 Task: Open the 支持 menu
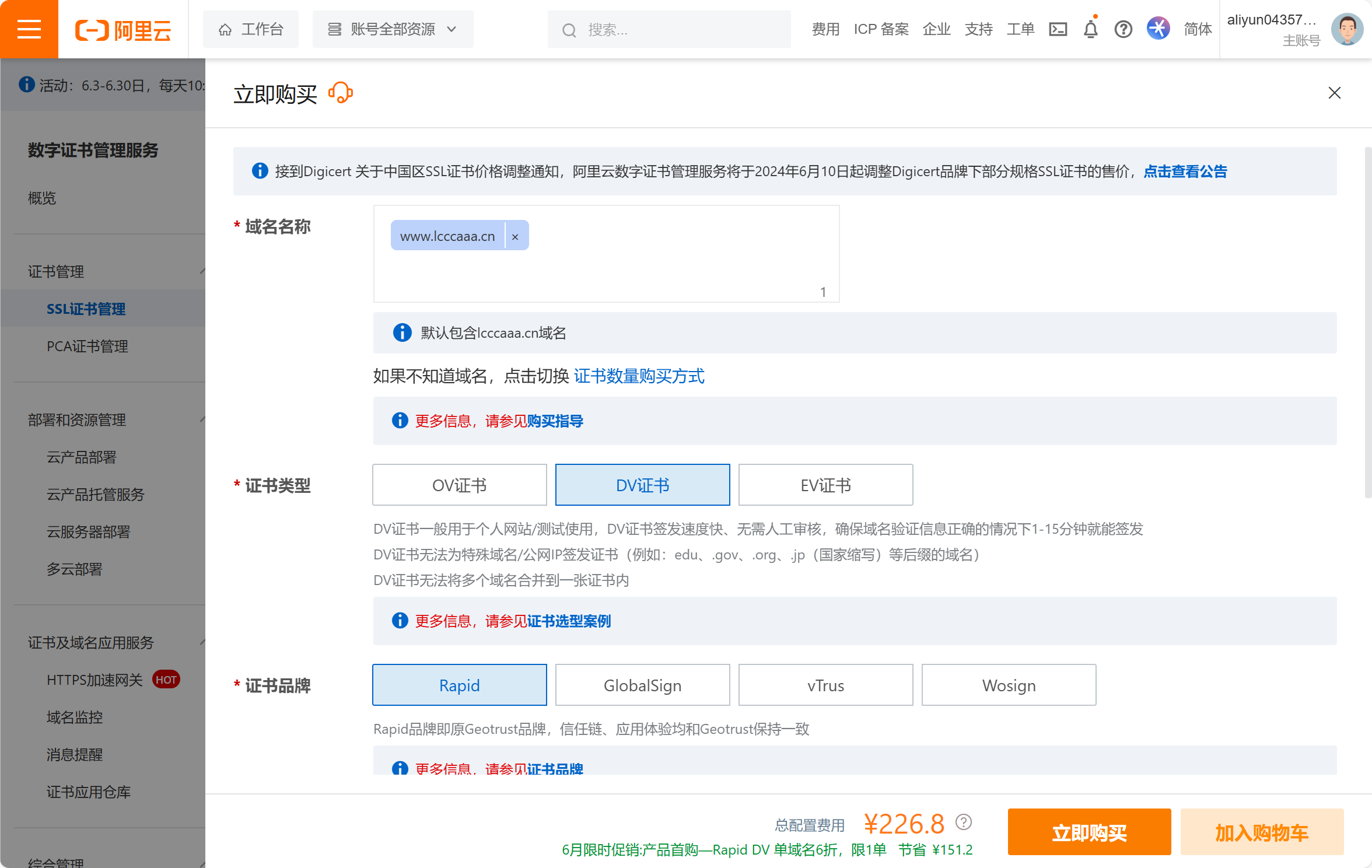pyautogui.click(x=978, y=29)
